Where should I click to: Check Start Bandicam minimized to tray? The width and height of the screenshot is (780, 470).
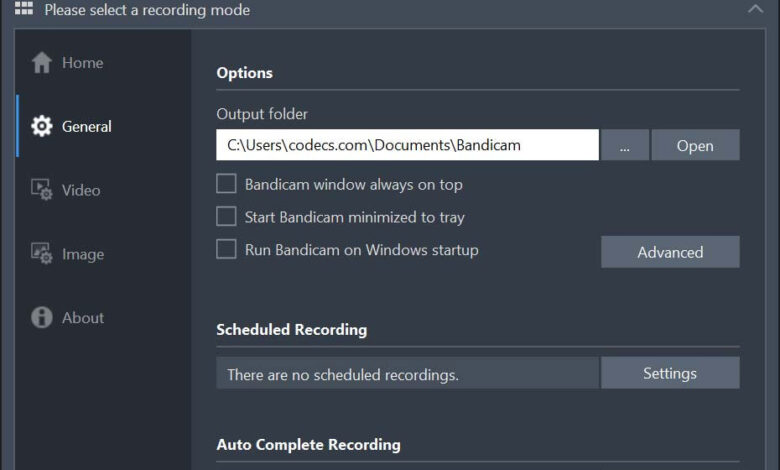pyautogui.click(x=226, y=216)
